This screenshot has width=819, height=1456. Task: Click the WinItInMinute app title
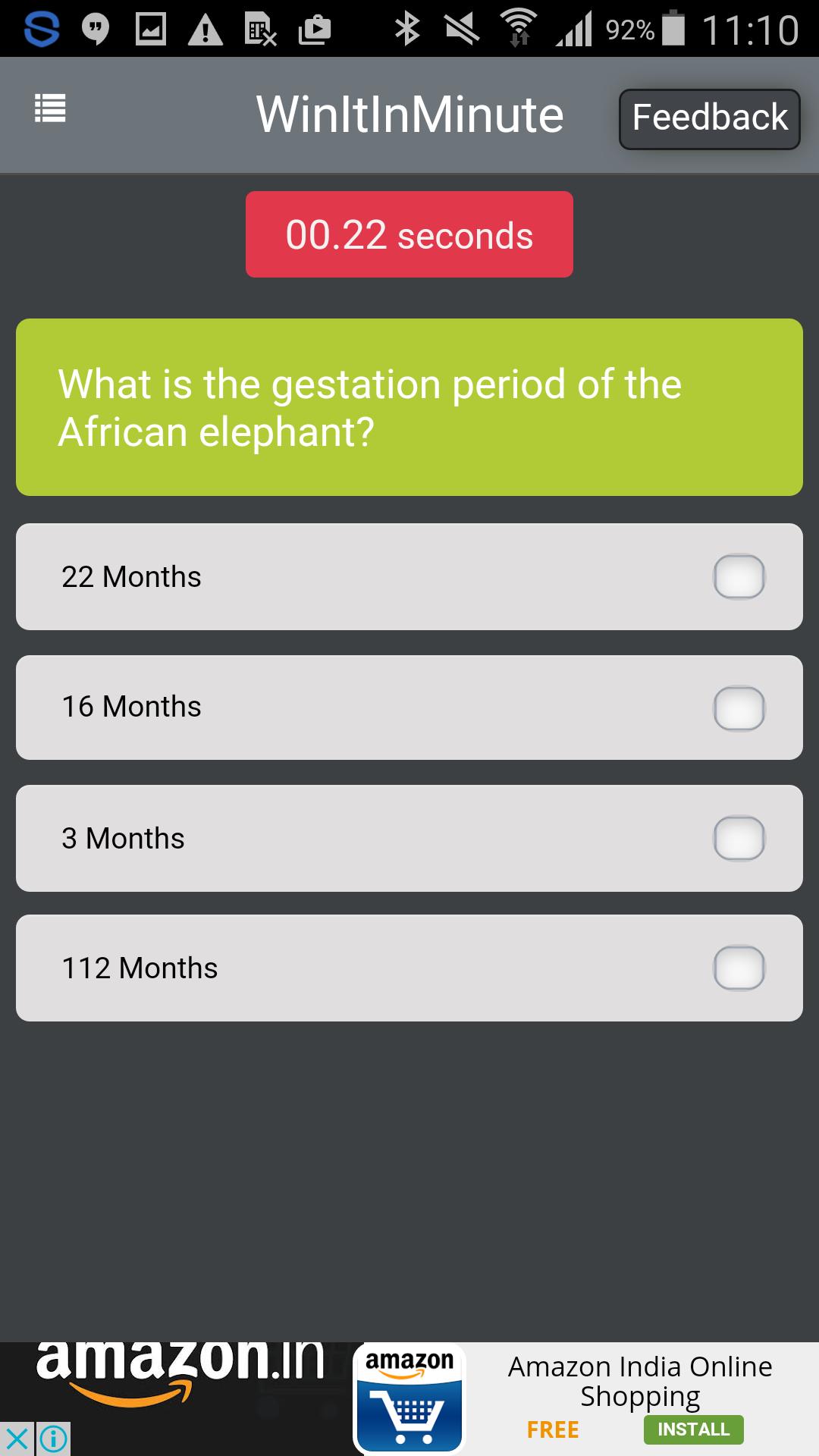point(409,115)
